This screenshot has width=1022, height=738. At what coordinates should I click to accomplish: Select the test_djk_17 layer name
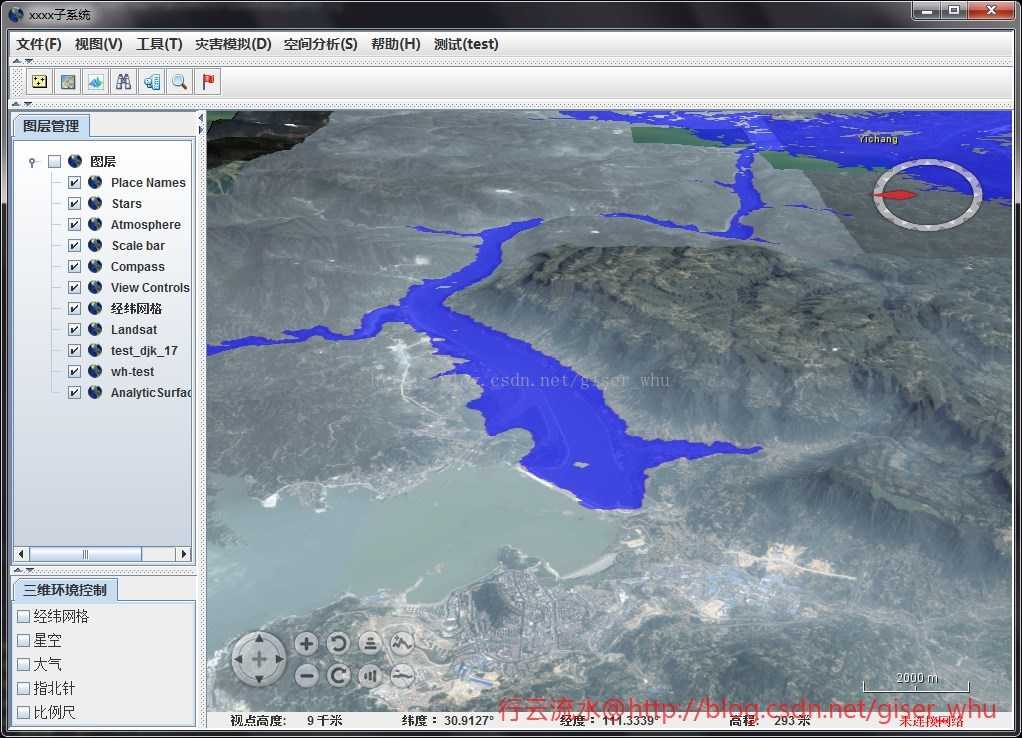(144, 351)
